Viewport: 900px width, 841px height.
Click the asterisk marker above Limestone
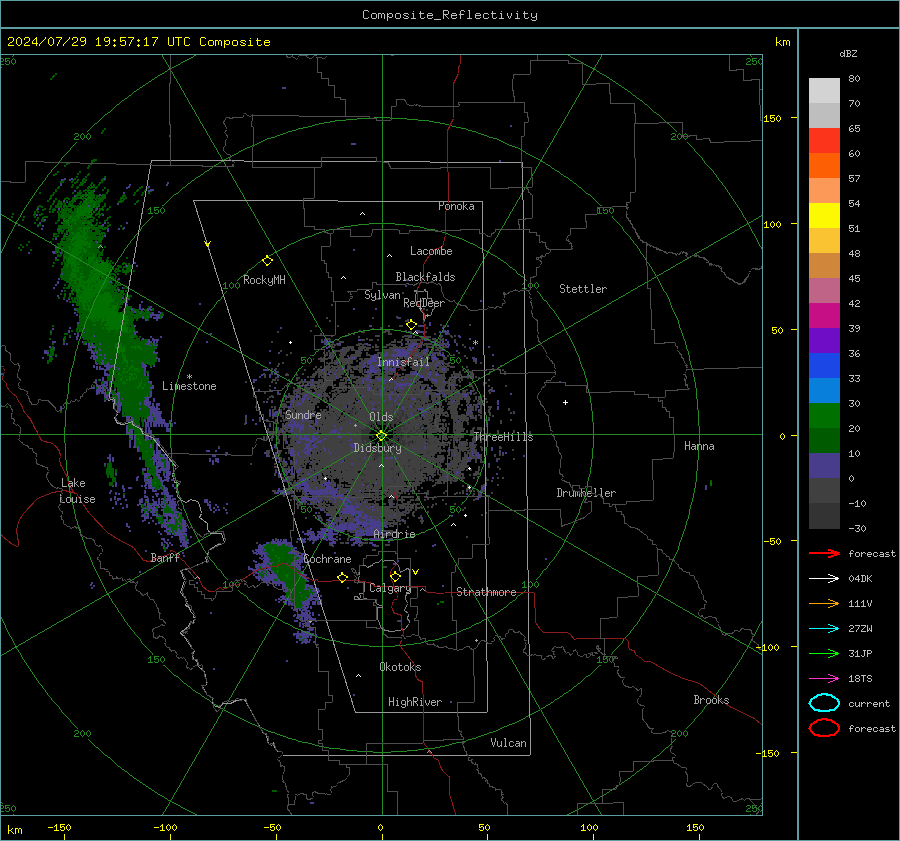pyautogui.click(x=189, y=377)
